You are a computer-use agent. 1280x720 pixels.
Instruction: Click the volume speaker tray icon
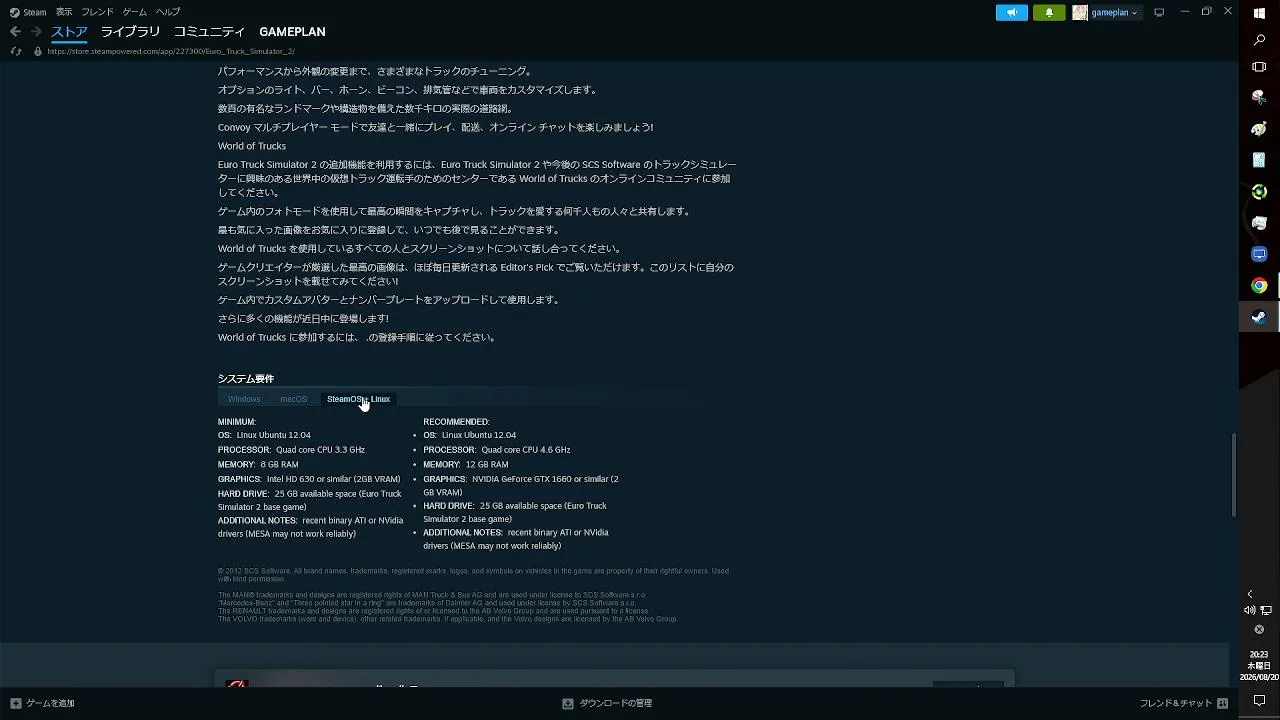(1249, 610)
